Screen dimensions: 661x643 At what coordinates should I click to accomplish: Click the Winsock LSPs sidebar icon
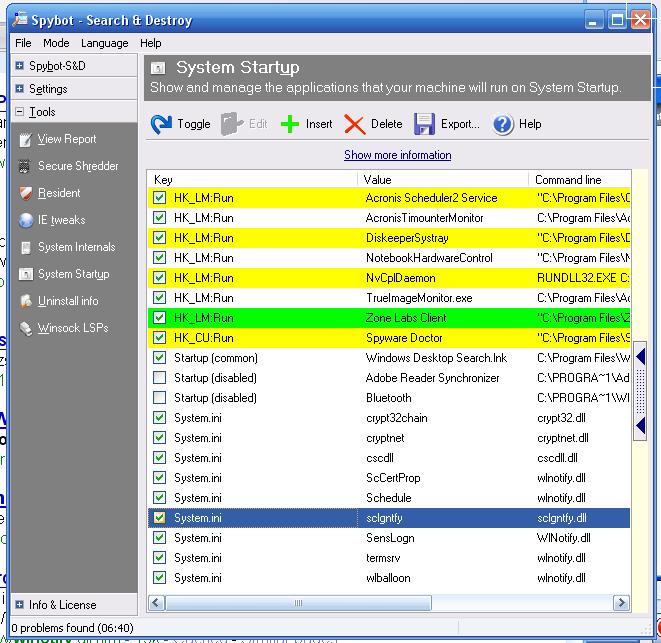(26, 328)
